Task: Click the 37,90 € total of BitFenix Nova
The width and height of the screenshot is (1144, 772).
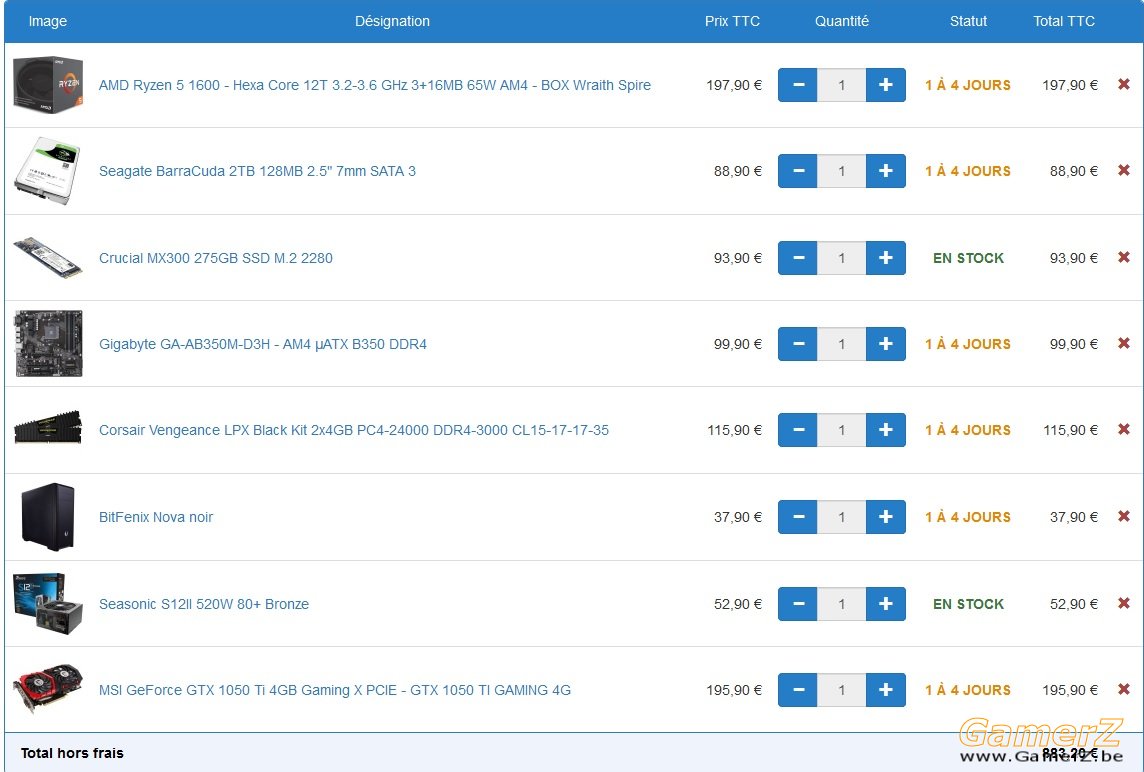Action: [x=1074, y=517]
